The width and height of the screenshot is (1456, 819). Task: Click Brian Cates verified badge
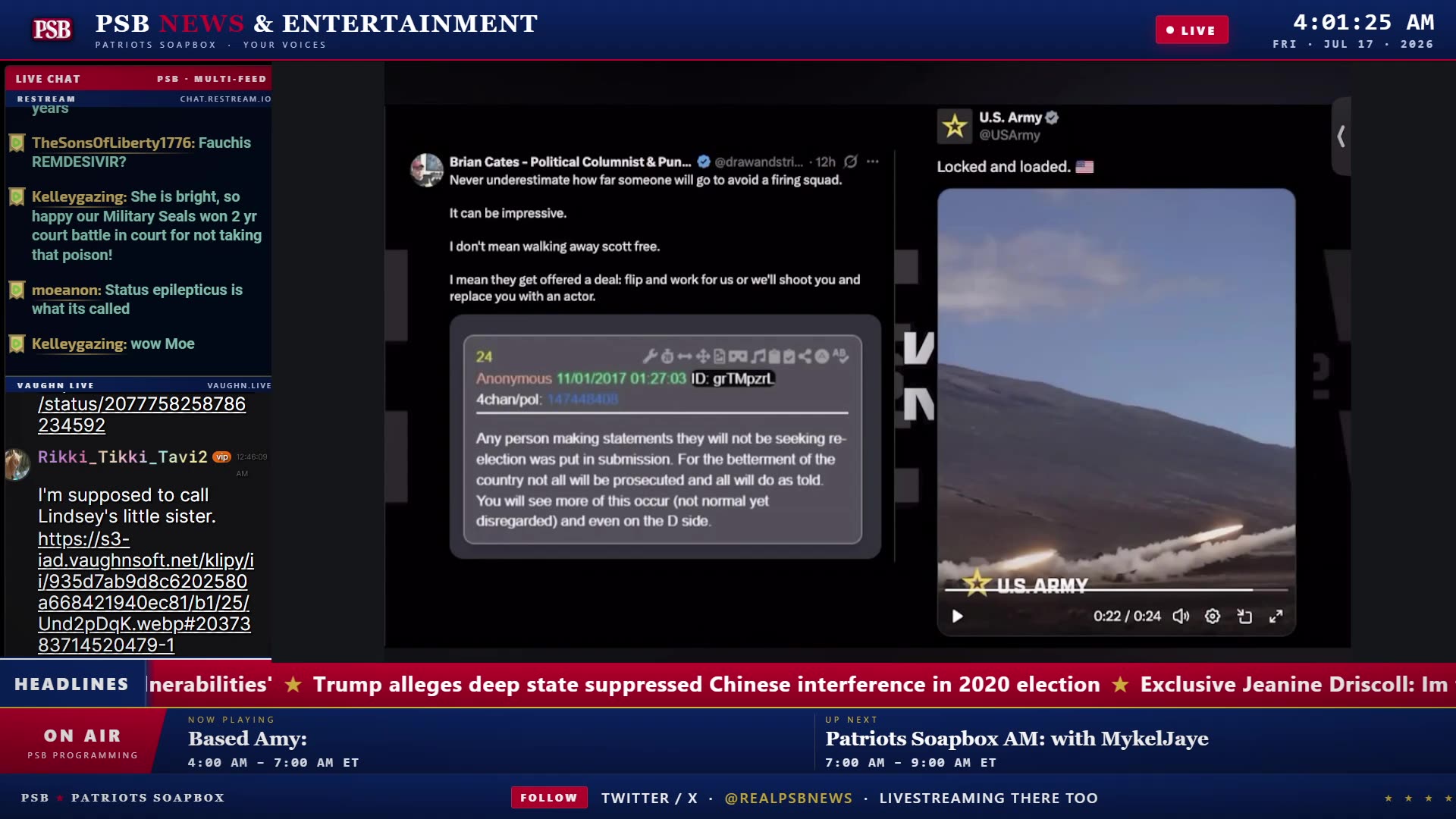(x=704, y=162)
